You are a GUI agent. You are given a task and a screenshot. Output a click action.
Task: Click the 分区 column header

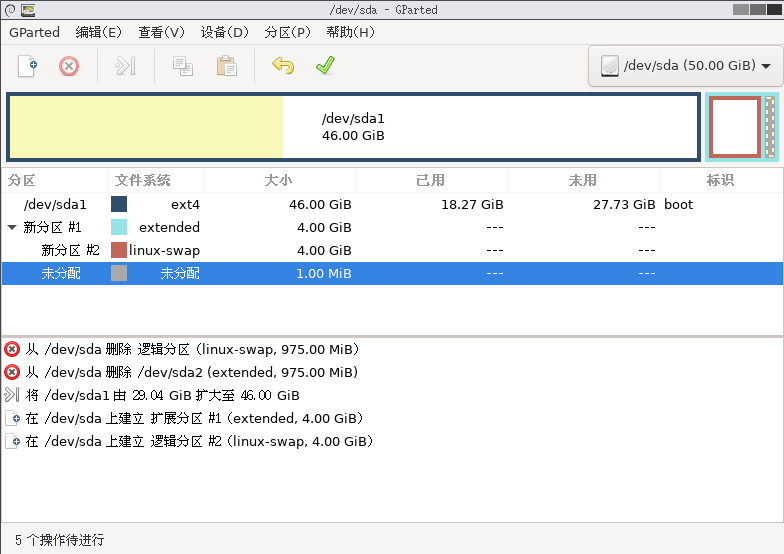point(55,180)
